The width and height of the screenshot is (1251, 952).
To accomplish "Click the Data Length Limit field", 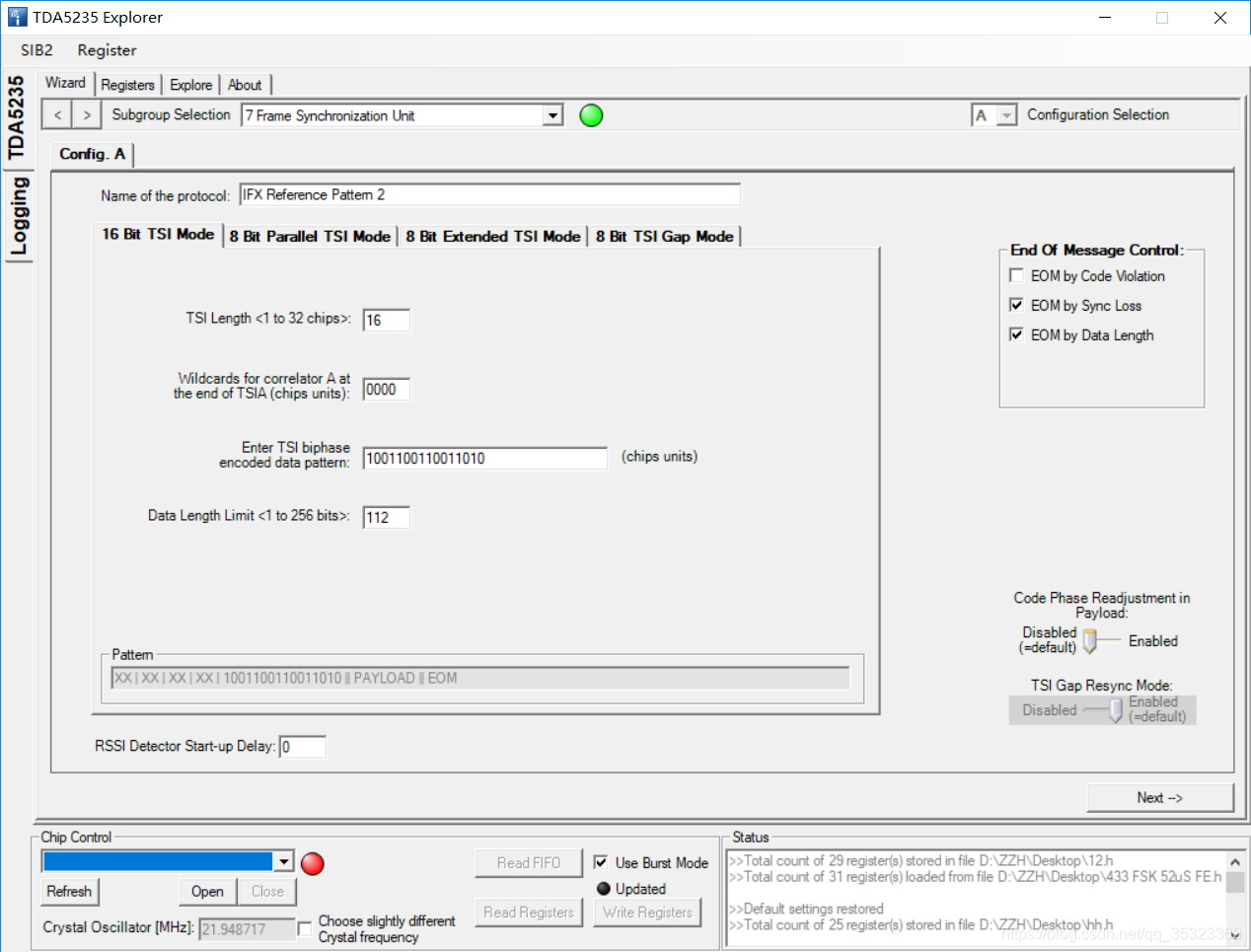I will [x=386, y=517].
